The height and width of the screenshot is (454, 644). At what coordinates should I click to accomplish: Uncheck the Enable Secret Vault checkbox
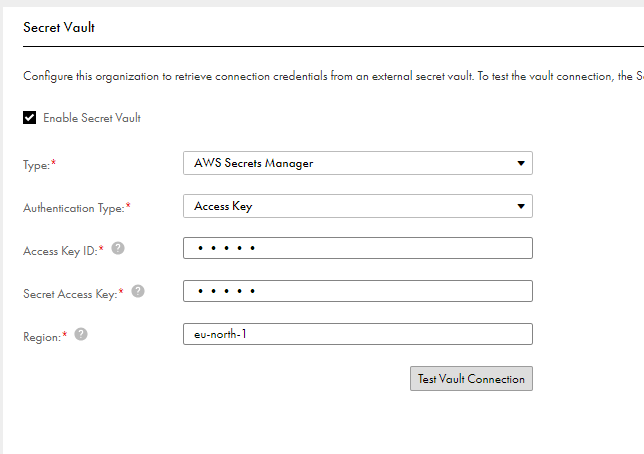(x=29, y=118)
